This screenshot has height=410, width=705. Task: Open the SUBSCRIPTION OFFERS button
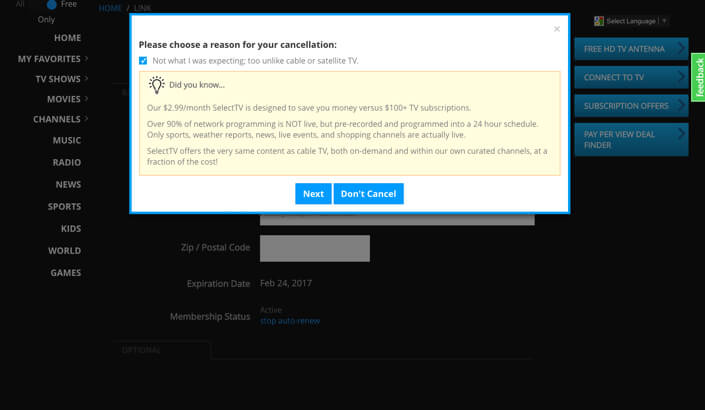pyautogui.click(x=631, y=106)
